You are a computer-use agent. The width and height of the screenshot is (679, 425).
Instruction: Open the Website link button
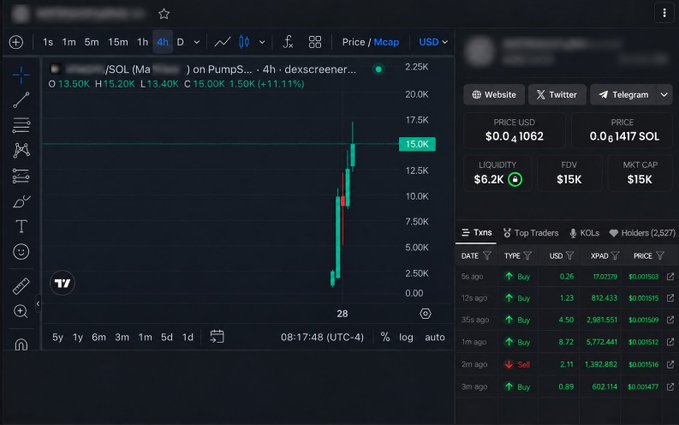tap(494, 94)
